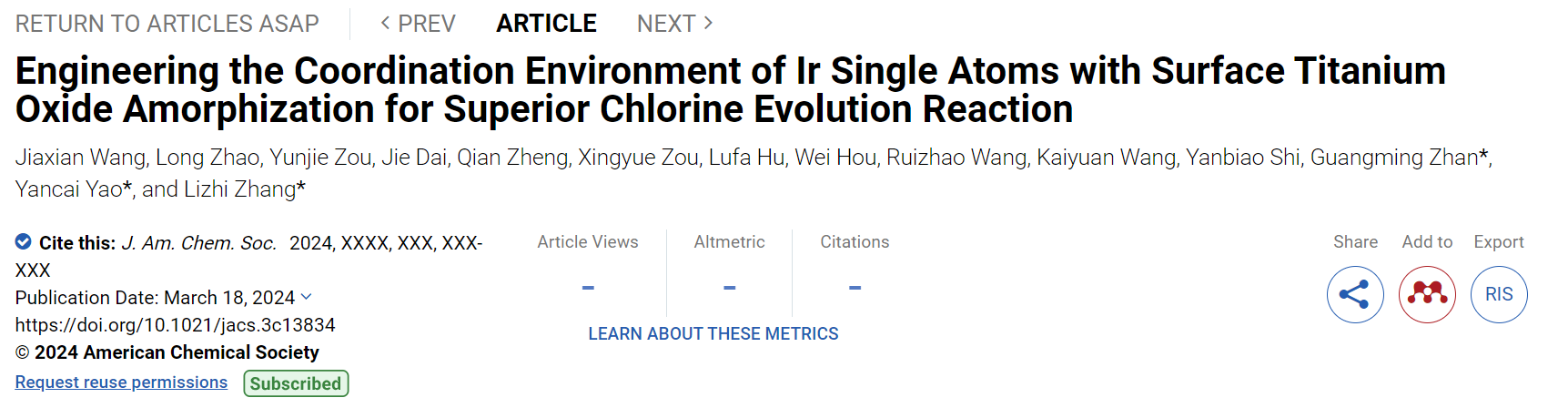The image size is (1568, 408).
Task: Export citation with RIS button
Action: click(x=1499, y=294)
